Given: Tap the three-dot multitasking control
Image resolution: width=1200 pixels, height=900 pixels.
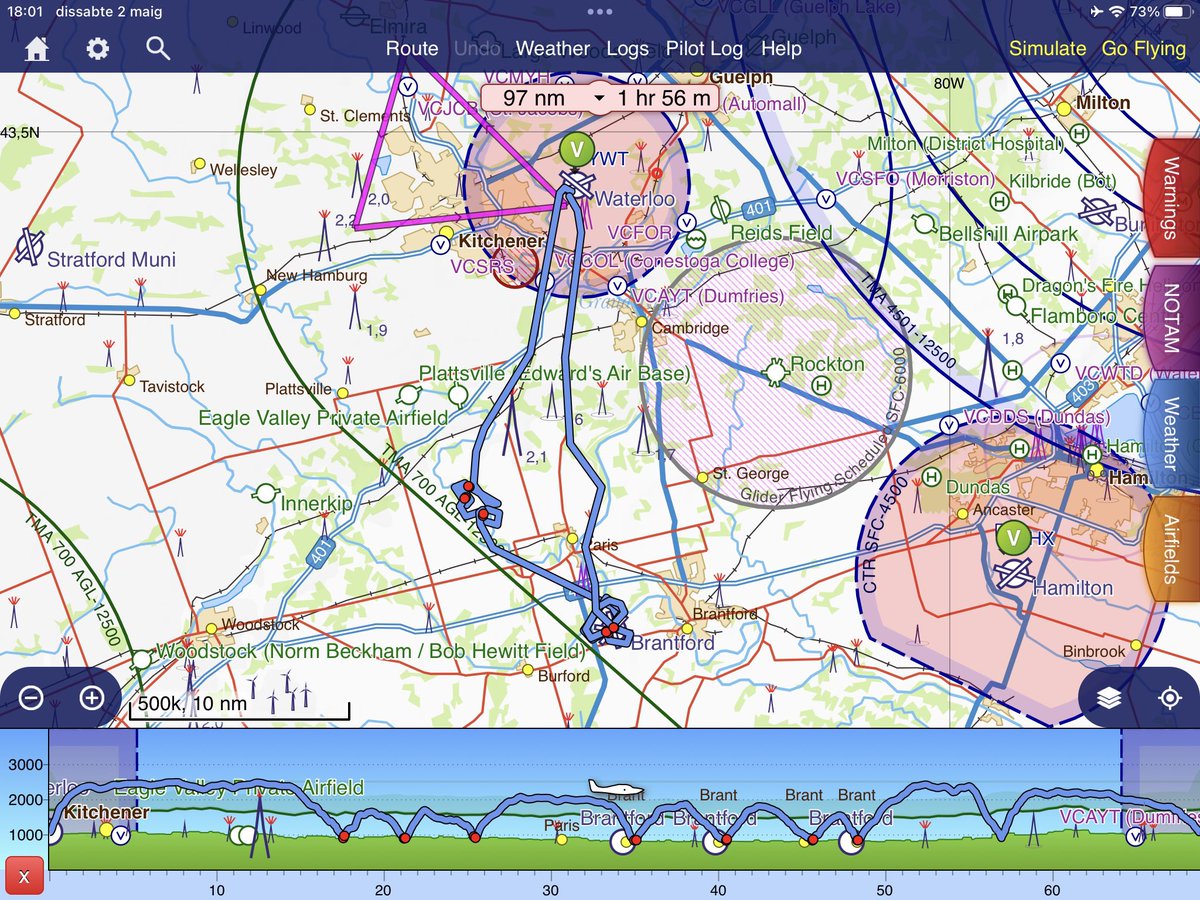Looking at the screenshot, I should 600,11.
